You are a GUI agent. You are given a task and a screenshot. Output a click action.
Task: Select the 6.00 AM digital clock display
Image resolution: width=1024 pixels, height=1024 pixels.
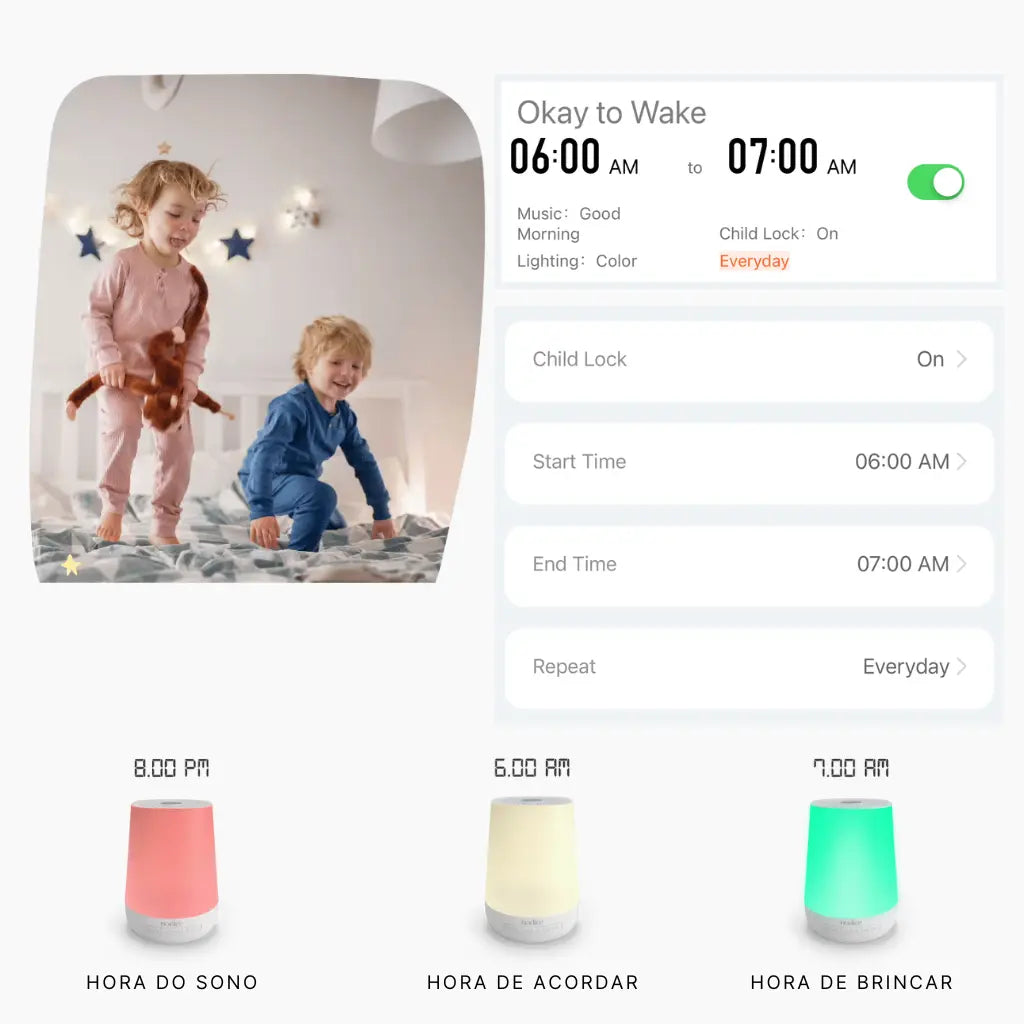pyautogui.click(x=532, y=767)
